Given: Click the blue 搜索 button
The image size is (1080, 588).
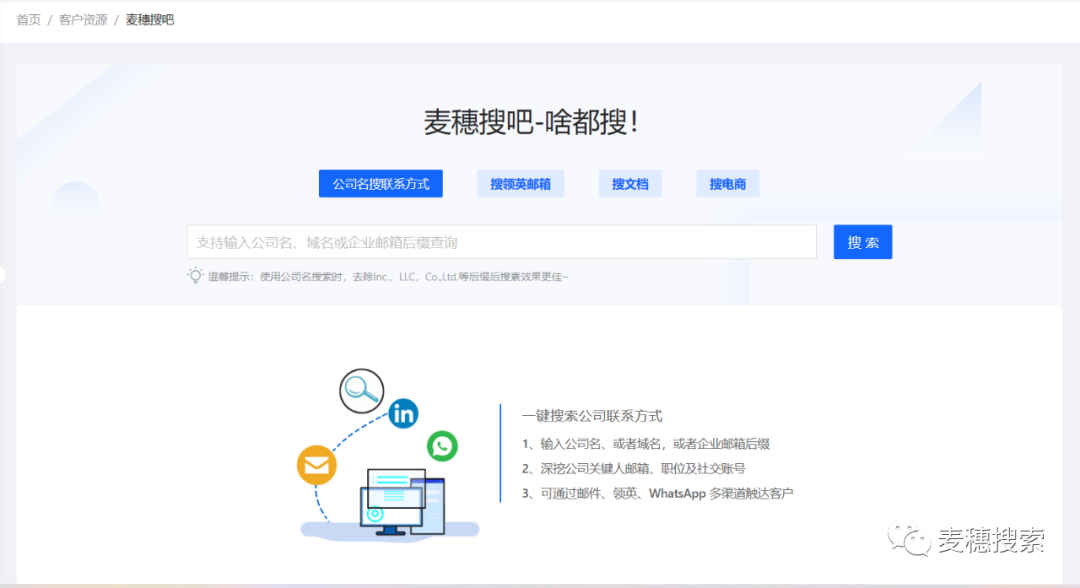Looking at the screenshot, I should [862, 241].
